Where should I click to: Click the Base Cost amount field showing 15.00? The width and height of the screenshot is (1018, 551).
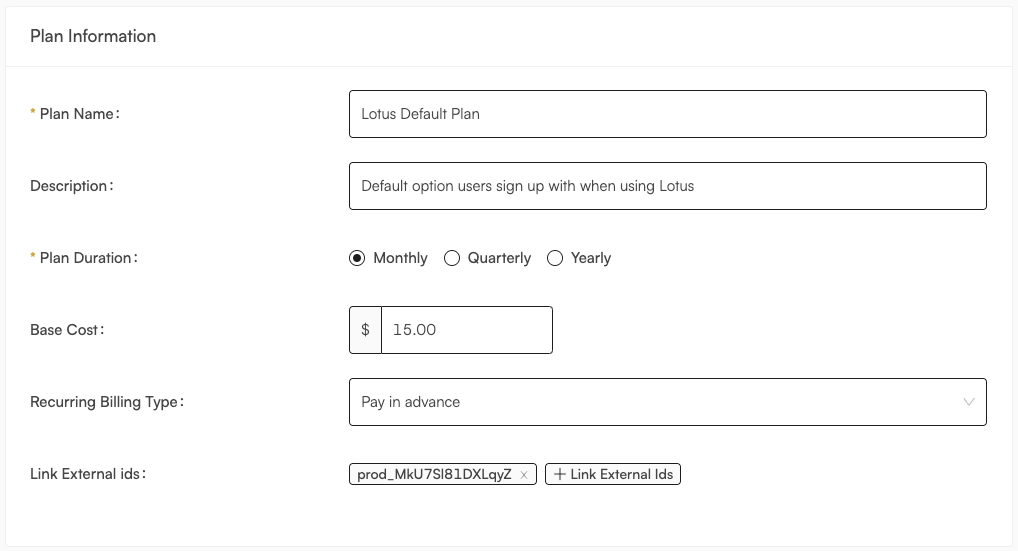pos(467,330)
